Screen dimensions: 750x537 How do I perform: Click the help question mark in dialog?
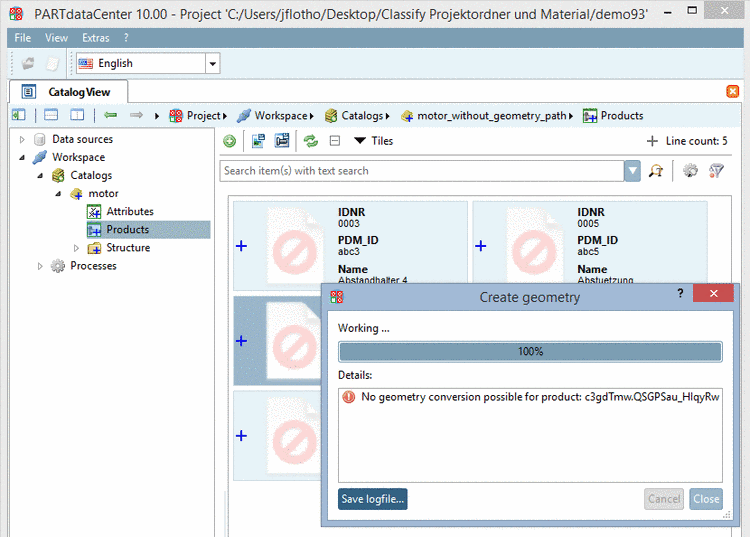point(680,293)
